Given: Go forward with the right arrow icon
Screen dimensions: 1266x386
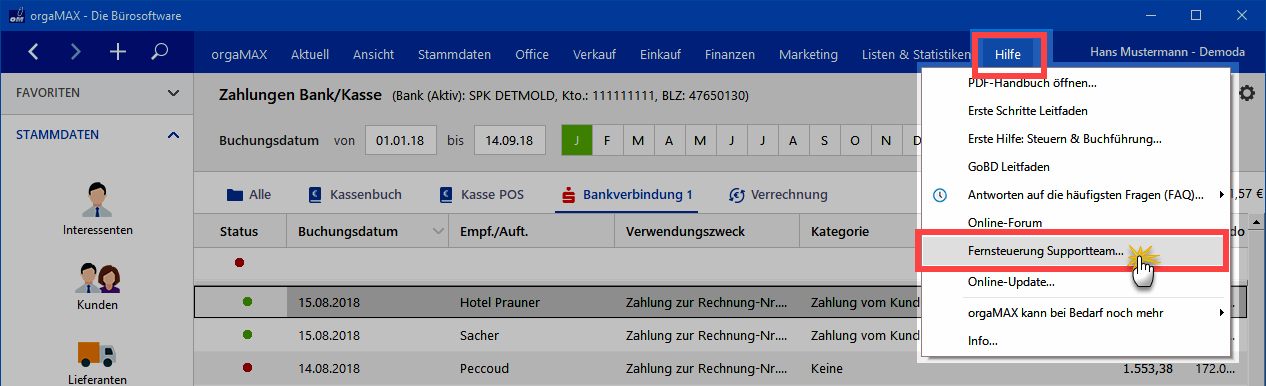Looking at the screenshot, I should [76, 52].
